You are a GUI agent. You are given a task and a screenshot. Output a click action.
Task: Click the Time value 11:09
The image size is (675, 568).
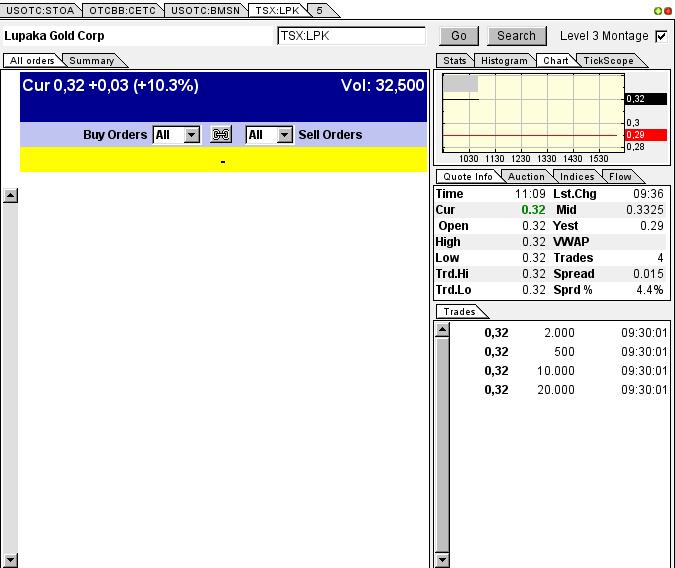click(530, 194)
